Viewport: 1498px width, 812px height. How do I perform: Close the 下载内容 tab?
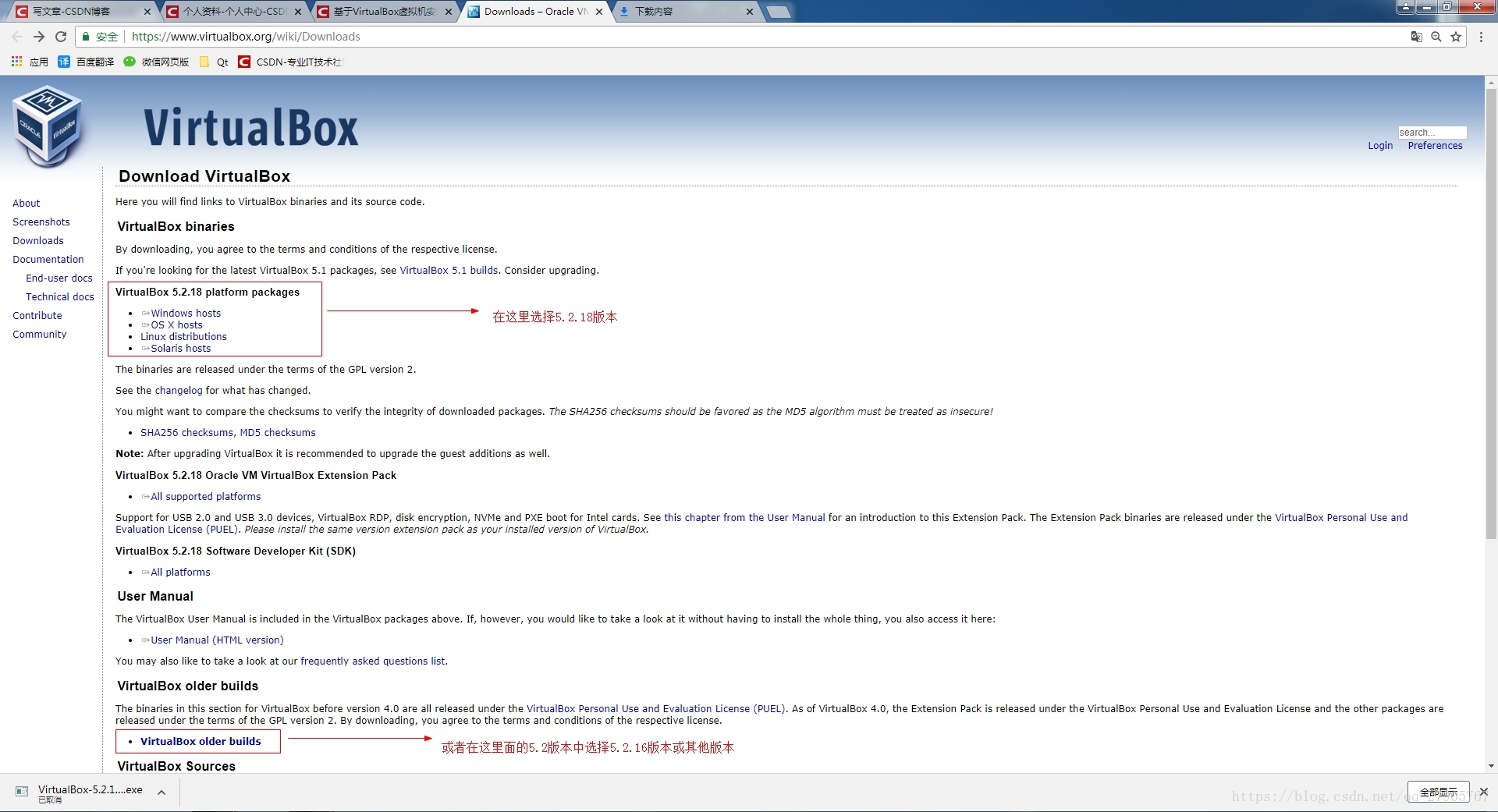pyautogui.click(x=750, y=12)
